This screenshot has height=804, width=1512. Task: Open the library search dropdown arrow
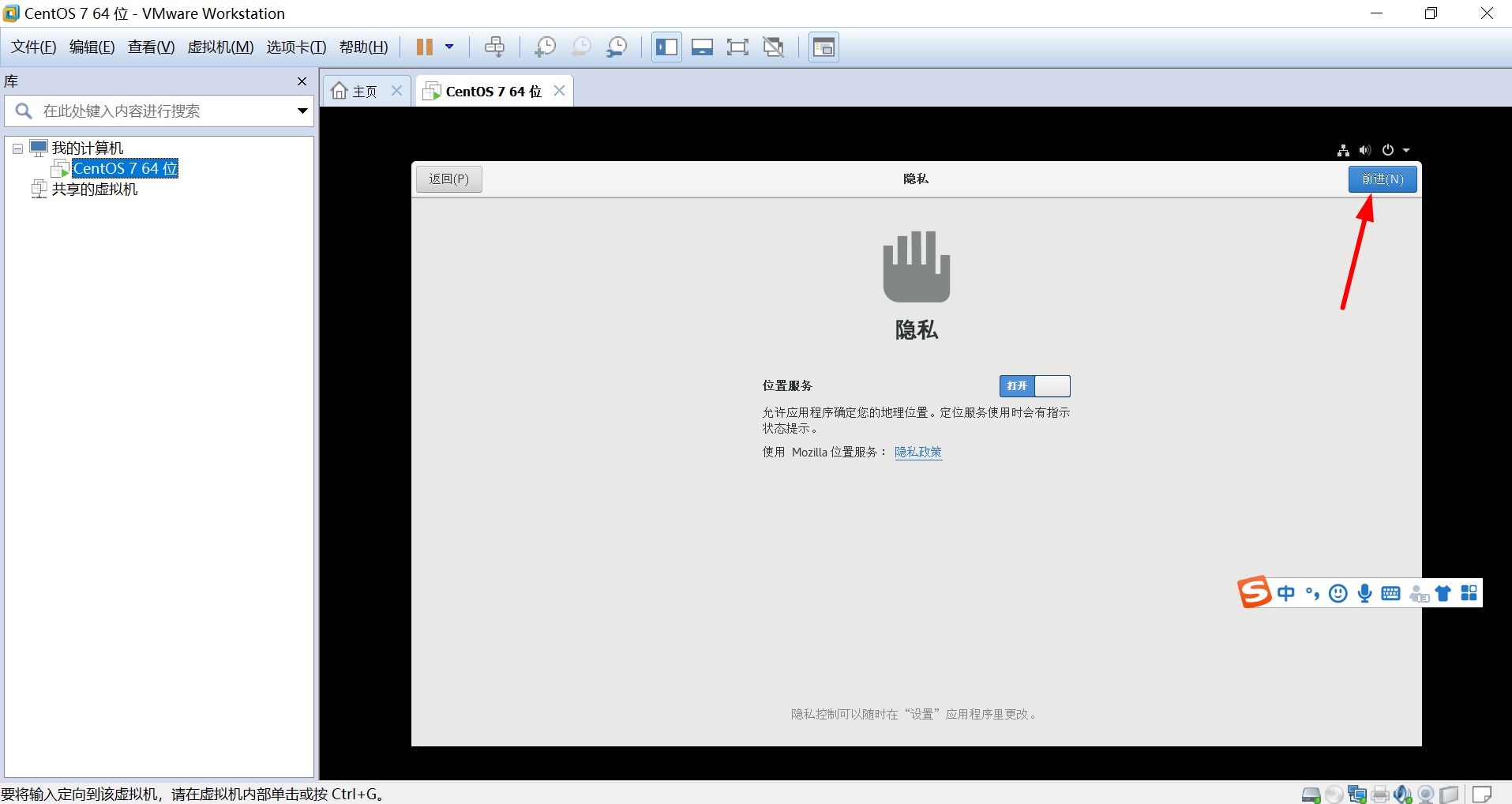[x=302, y=111]
